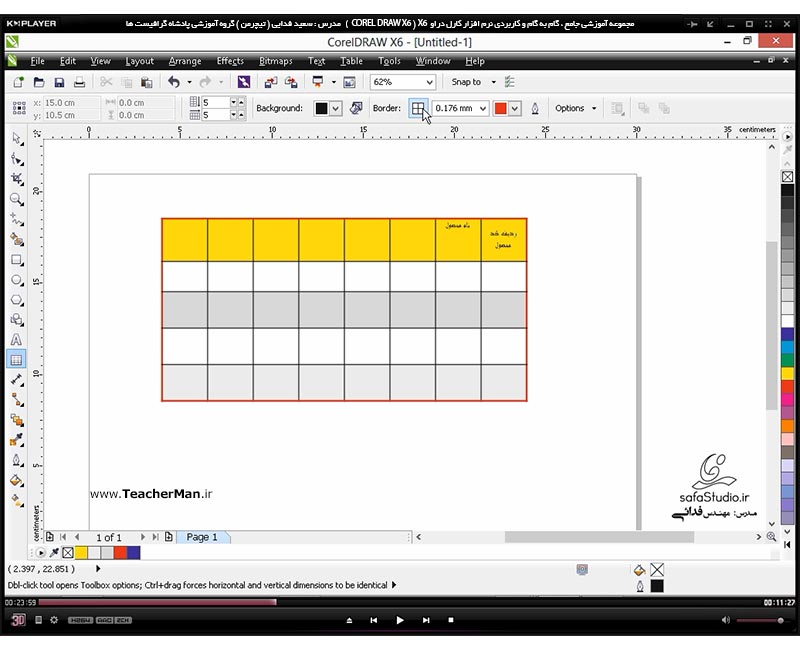Select the Text tool
Viewport: 800px width, 650px height.
pyautogui.click(x=17, y=340)
